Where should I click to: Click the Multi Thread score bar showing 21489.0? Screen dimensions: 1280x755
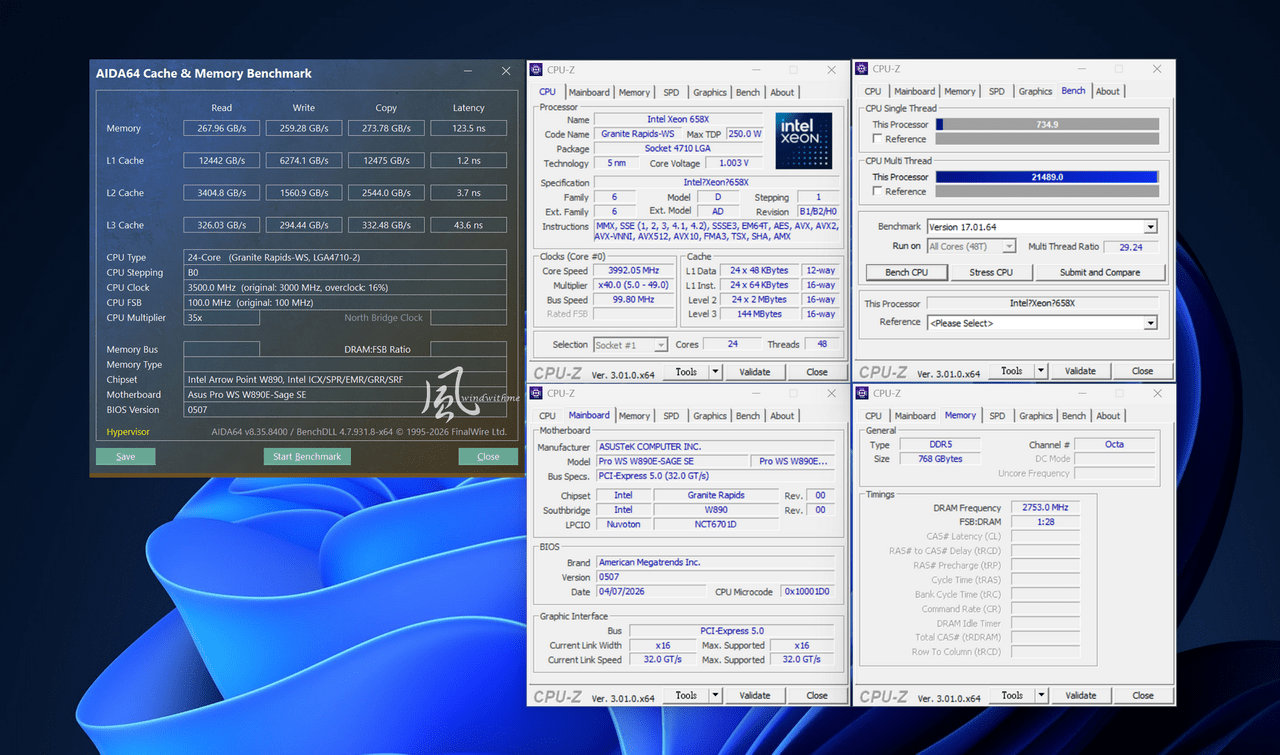[1047, 177]
